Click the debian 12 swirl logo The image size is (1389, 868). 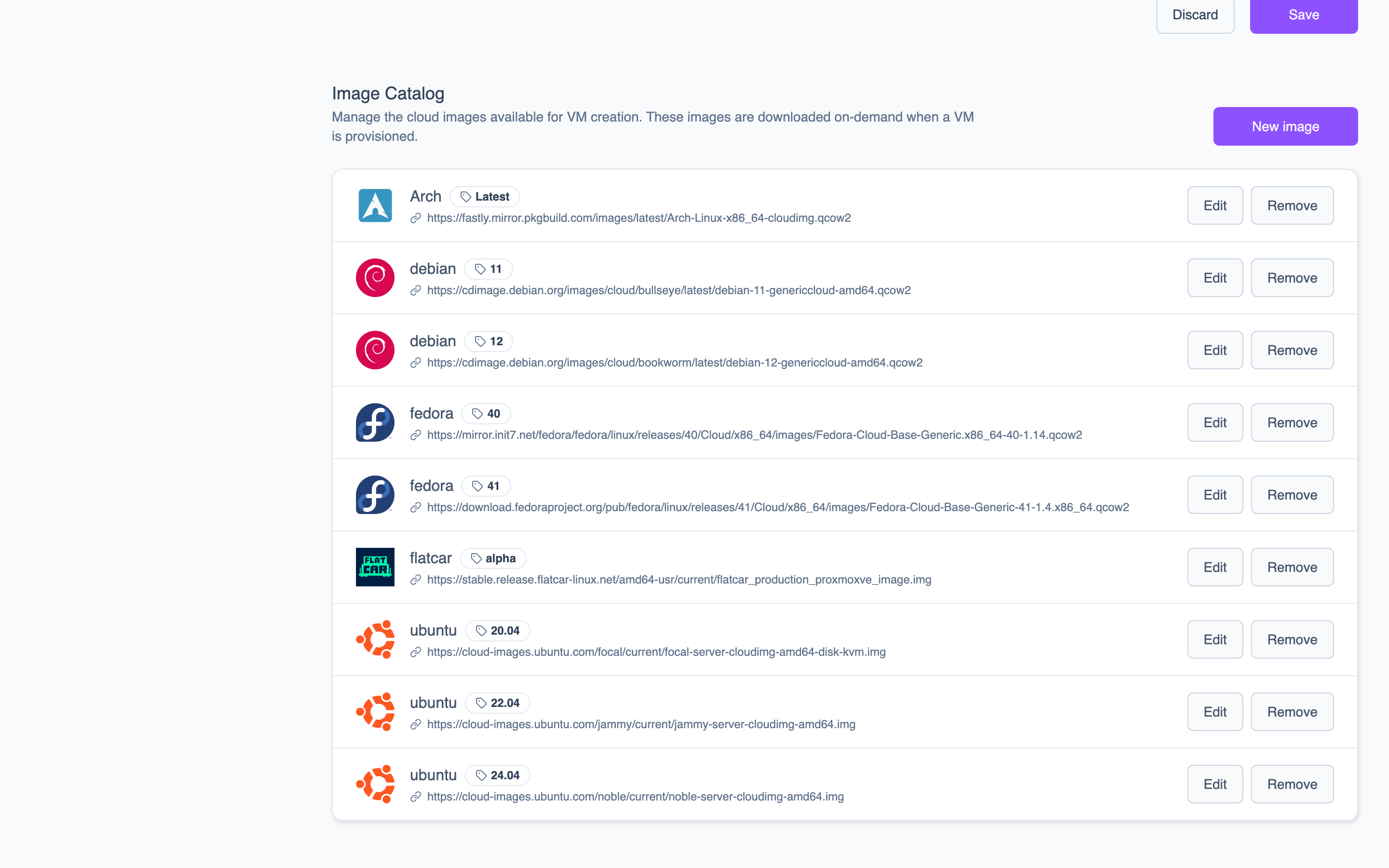[x=375, y=350]
